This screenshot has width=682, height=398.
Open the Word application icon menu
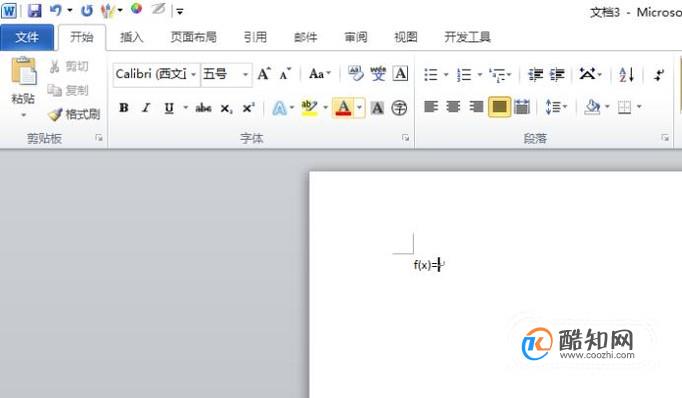coord(9,10)
